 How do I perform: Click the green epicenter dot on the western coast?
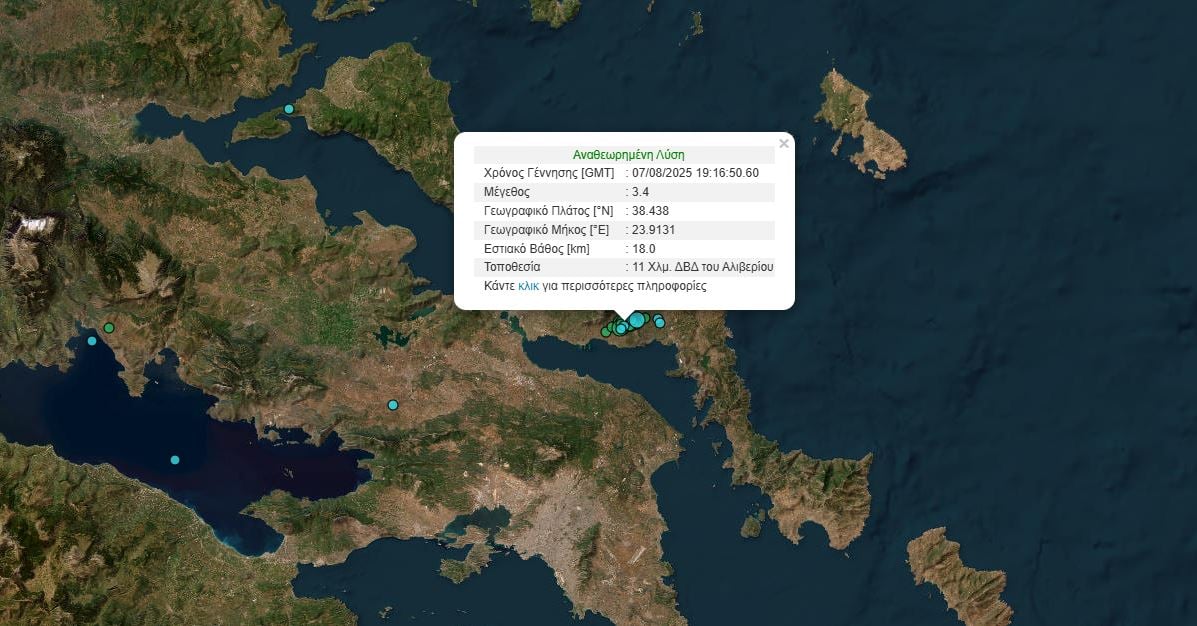click(108, 327)
